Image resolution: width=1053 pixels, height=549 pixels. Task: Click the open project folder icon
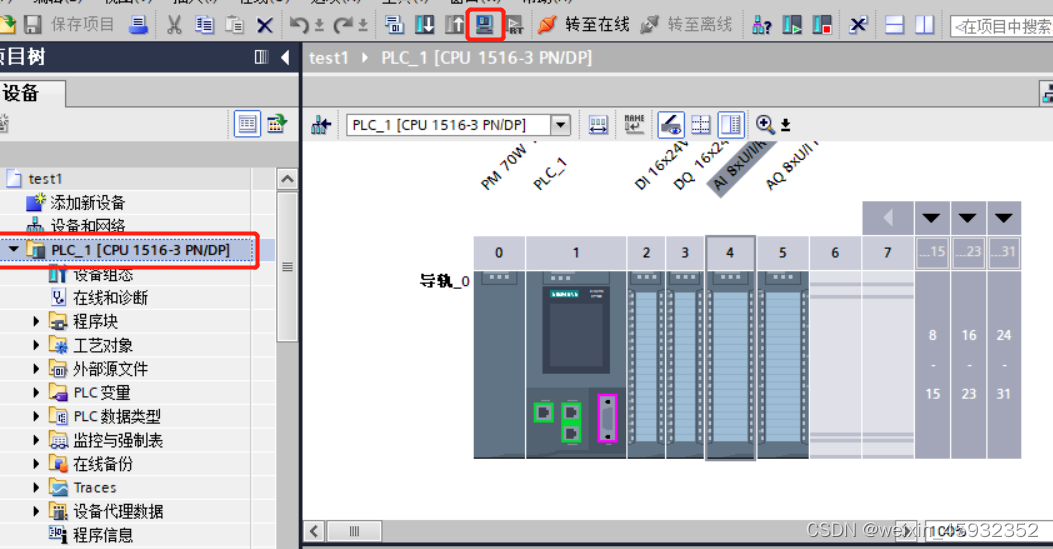(x=7, y=25)
